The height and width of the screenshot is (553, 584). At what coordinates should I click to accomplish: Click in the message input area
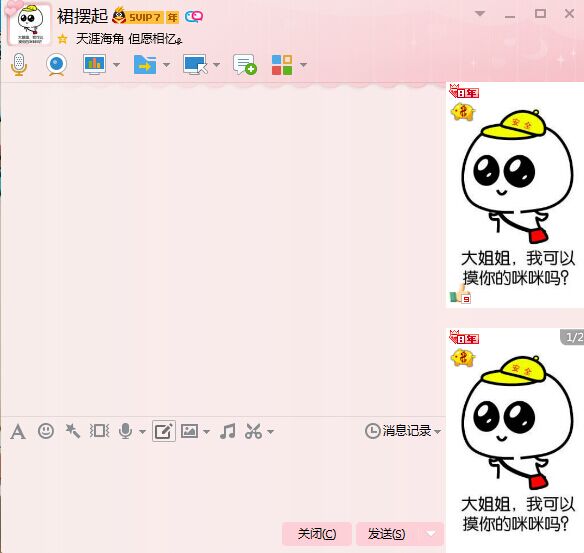223,482
